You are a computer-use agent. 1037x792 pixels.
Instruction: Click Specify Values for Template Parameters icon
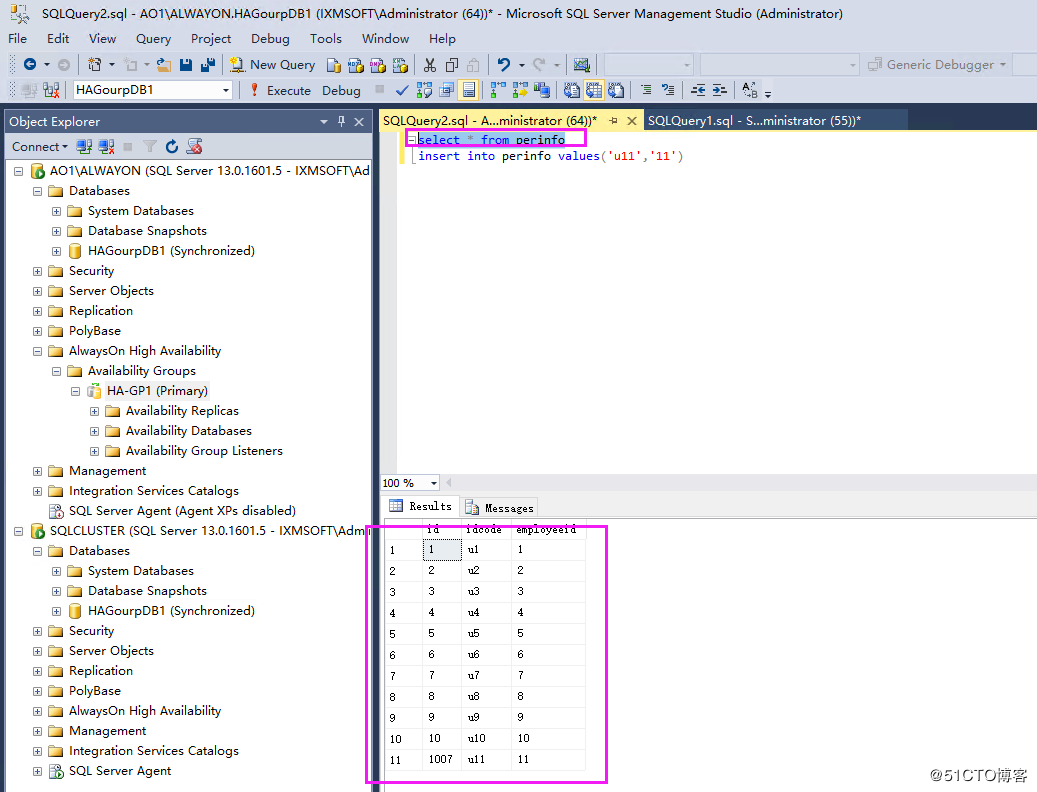(749, 90)
